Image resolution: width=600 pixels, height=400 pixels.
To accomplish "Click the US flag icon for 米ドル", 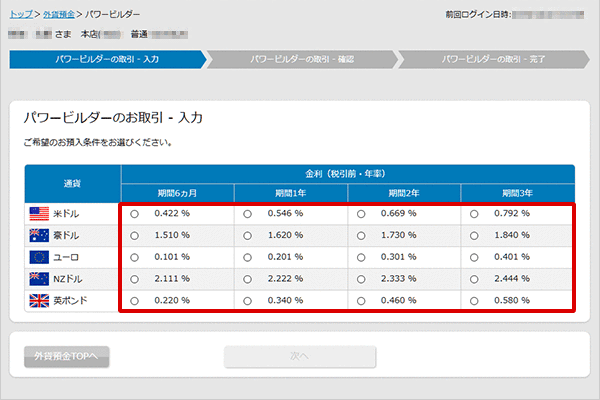I will pos(39,213).
